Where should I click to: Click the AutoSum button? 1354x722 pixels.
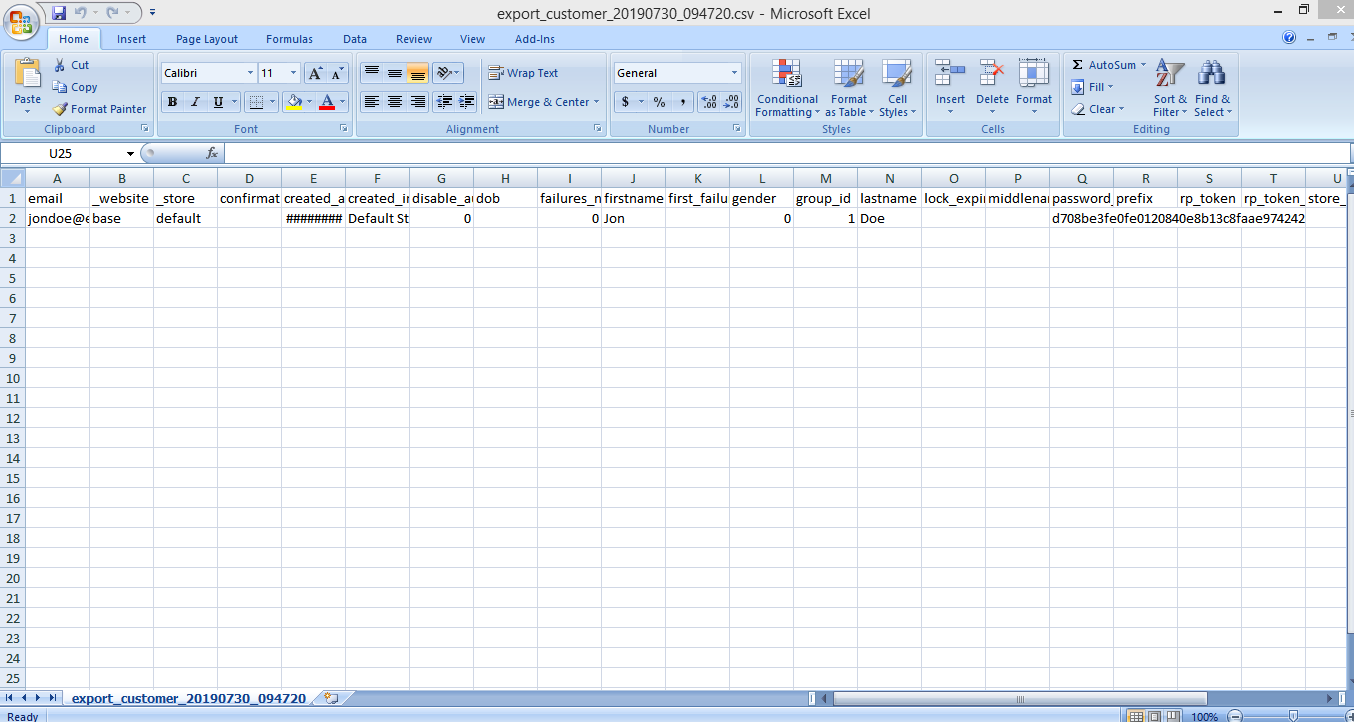point(1104,65)
